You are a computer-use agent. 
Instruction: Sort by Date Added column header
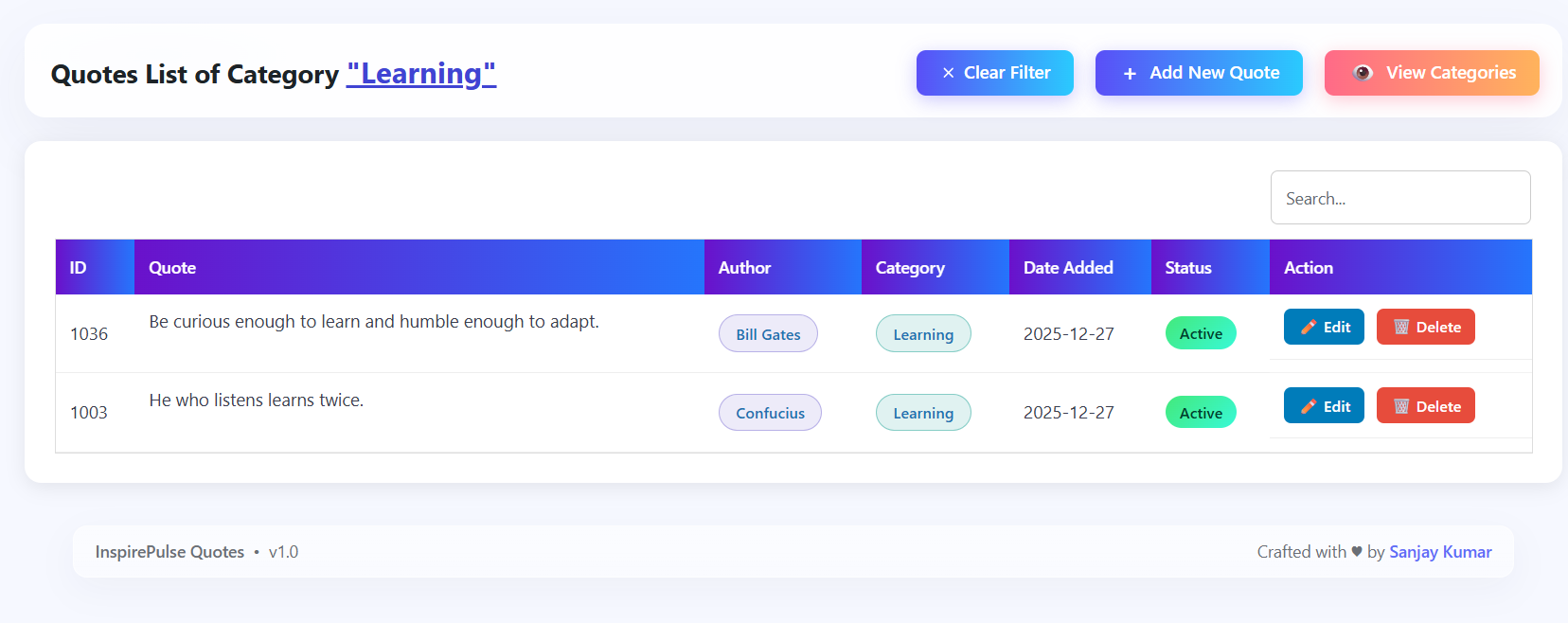coord(1068,268)
